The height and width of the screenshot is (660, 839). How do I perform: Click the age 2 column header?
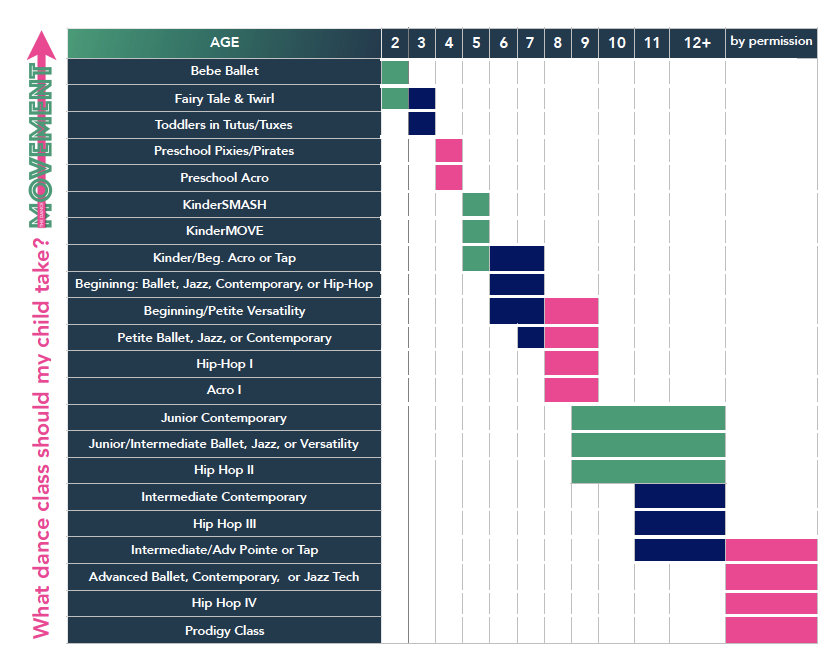click(395, 43)
